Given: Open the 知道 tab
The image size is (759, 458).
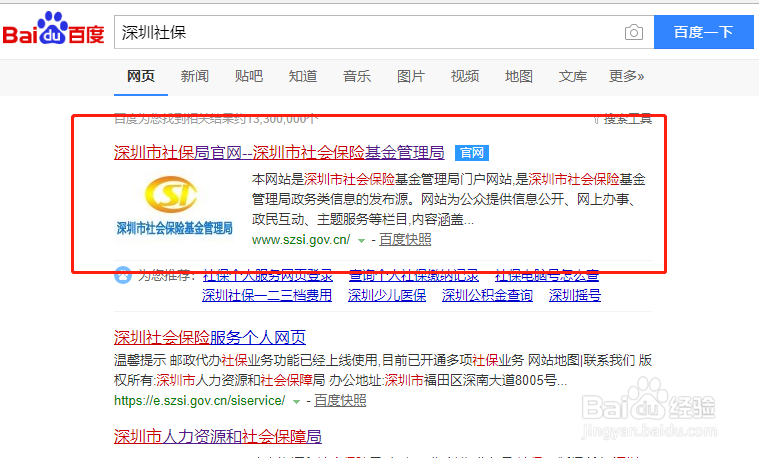Looking at the screenshot, I should tap(303, 76).
